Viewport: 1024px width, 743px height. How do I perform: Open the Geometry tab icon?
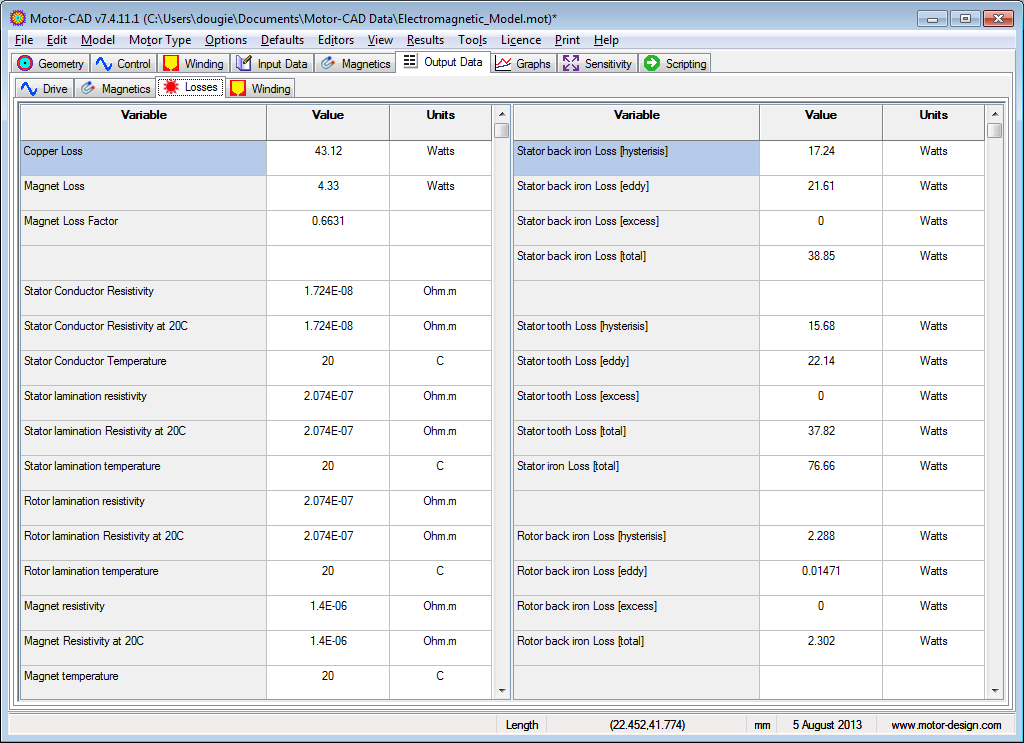tap(26, 64)
